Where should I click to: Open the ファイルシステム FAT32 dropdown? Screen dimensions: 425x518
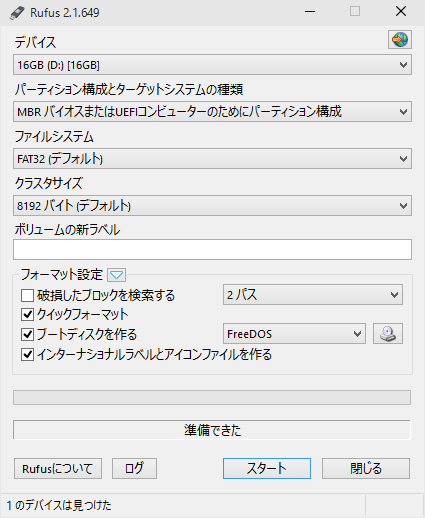(212, 159)
